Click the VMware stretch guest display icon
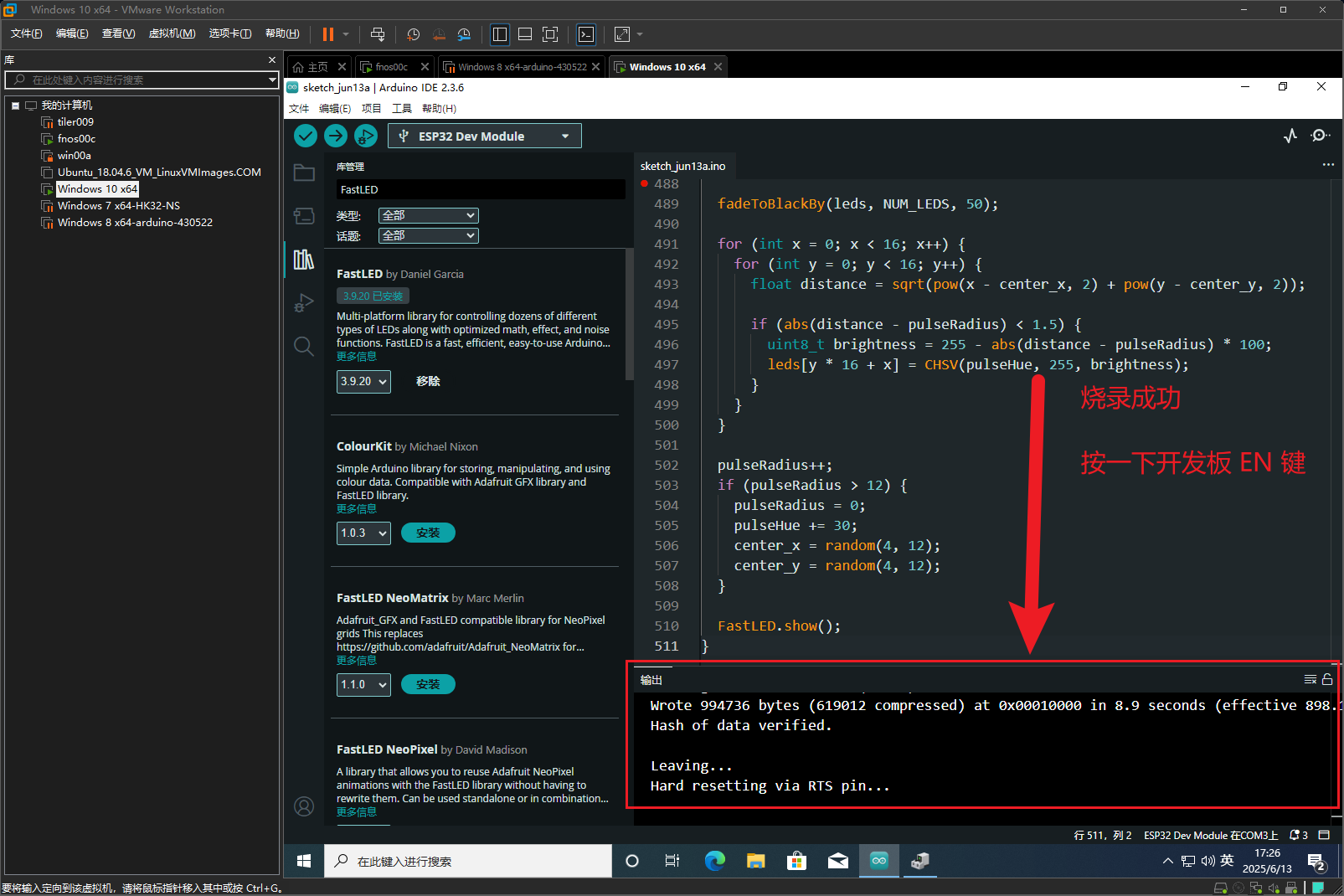1344x896 pixels. (x=622, y=34)
